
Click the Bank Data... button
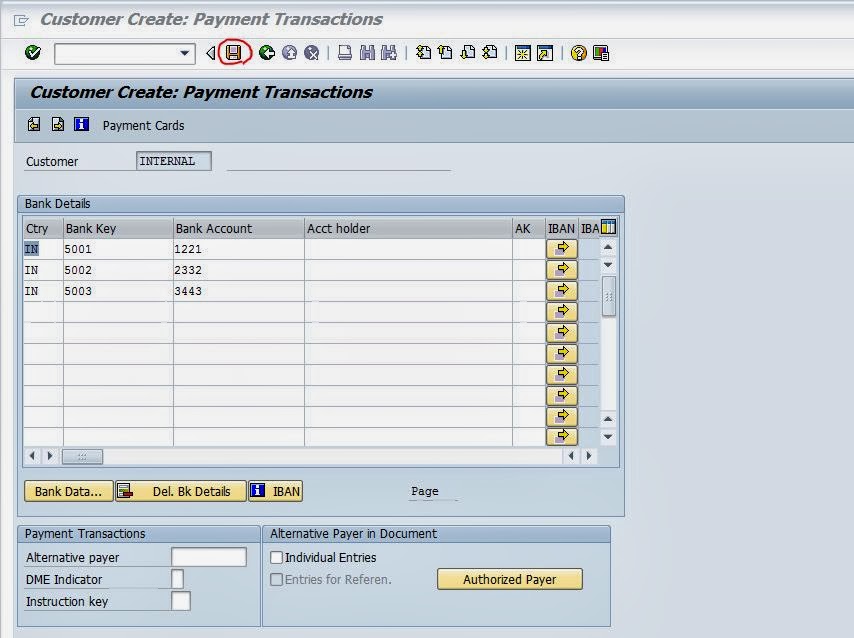click(x=68, y=491)
